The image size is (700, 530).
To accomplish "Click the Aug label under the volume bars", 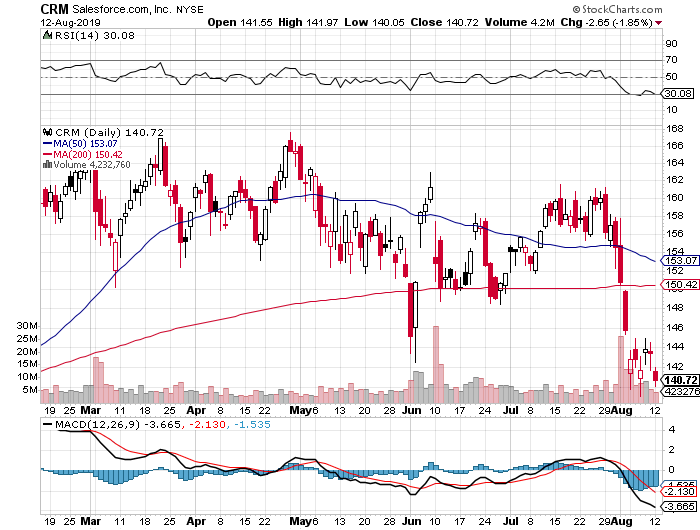I will pos(622,410).
